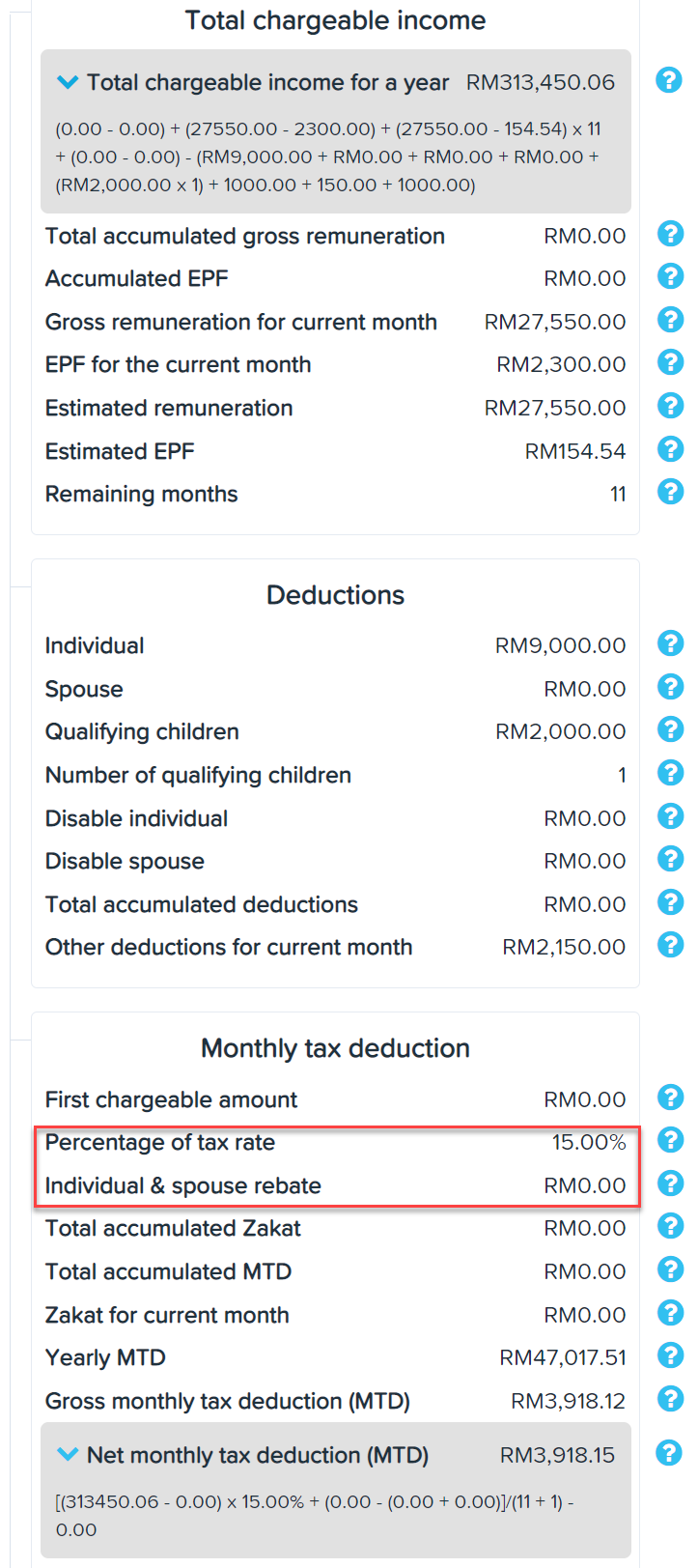Open help icon next to Estimated EPF
Image resolution: width=698 pixels, height=1568 pixels.
point(670,449)
